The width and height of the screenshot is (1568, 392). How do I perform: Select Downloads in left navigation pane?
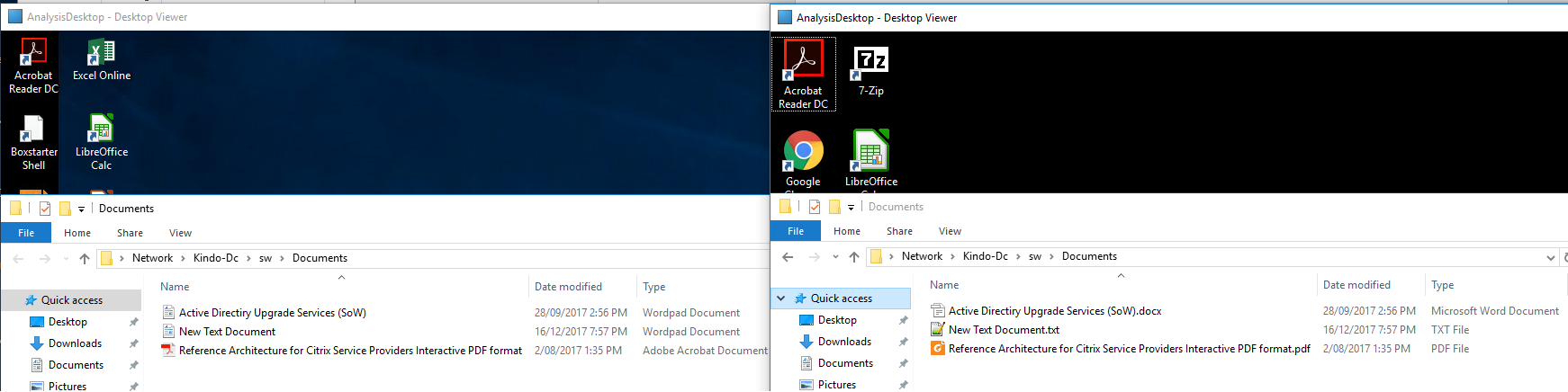coord(75,343)
